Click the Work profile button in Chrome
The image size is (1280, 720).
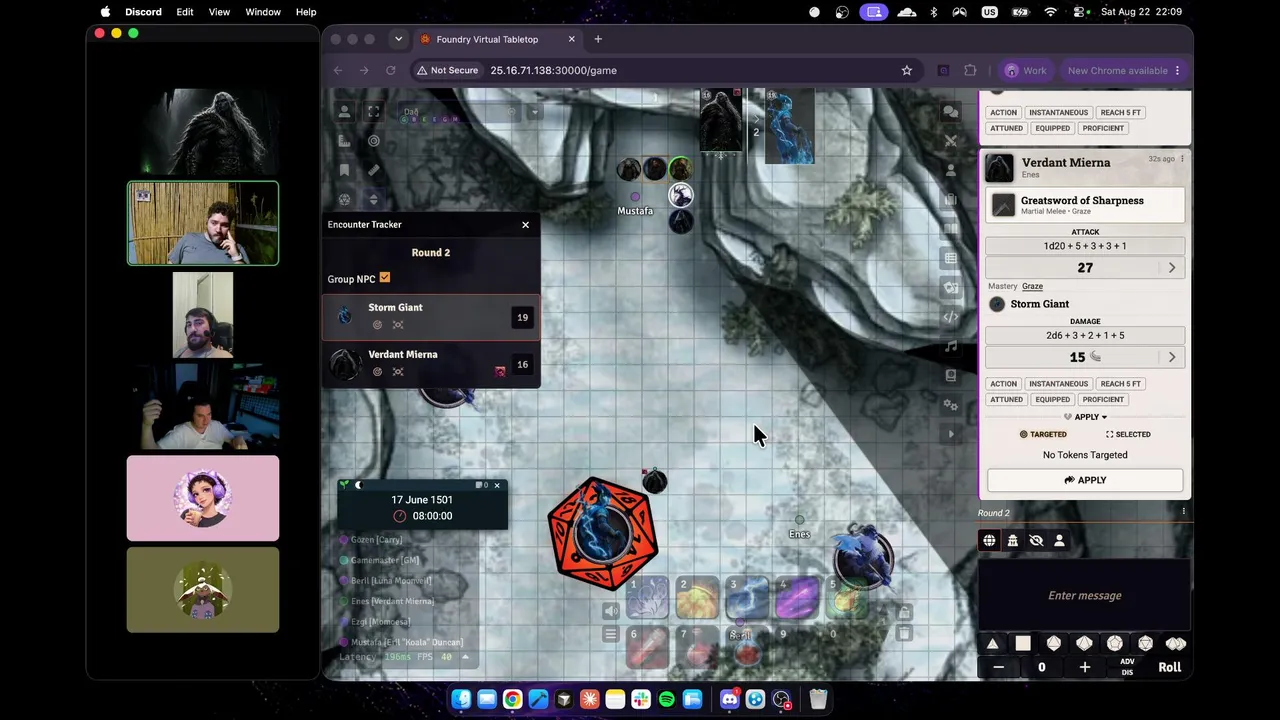[x=1025, y=70]
